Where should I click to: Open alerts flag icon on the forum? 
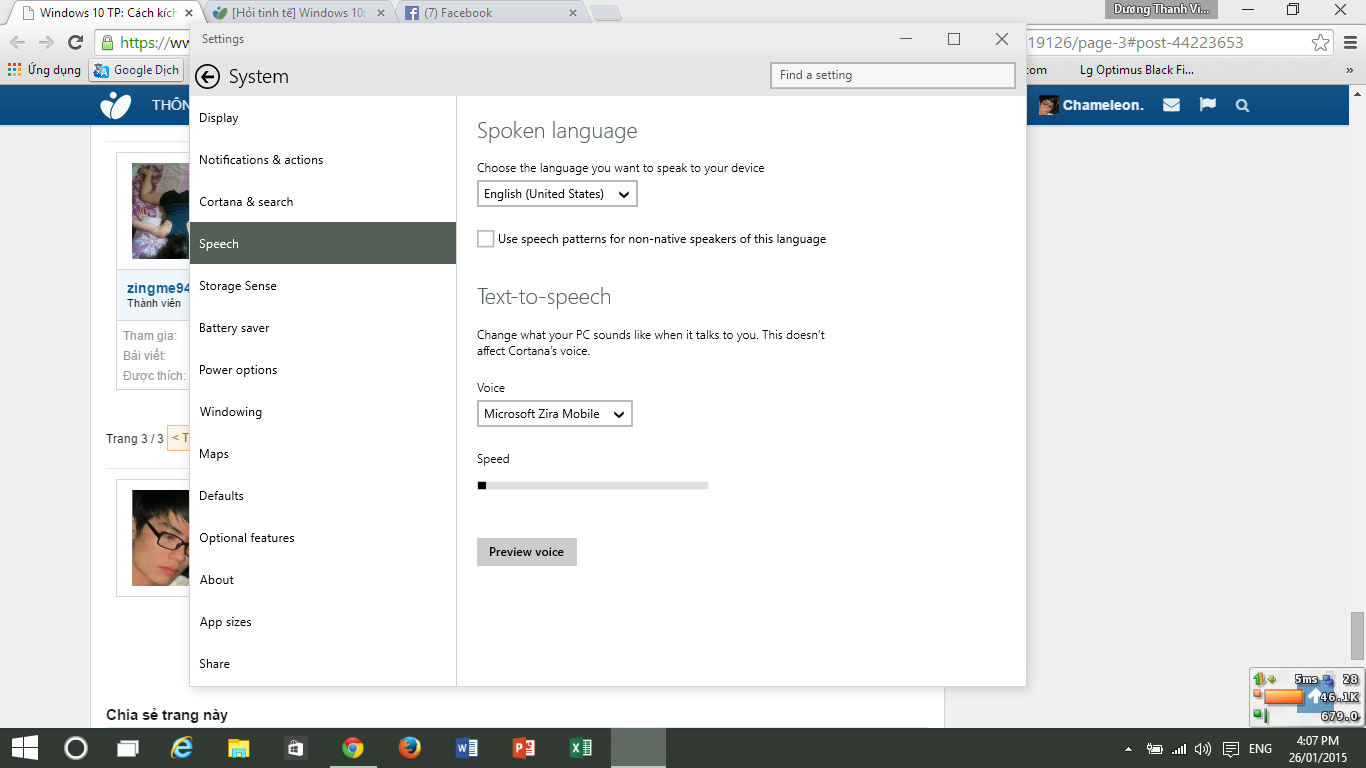(1207, 105)
